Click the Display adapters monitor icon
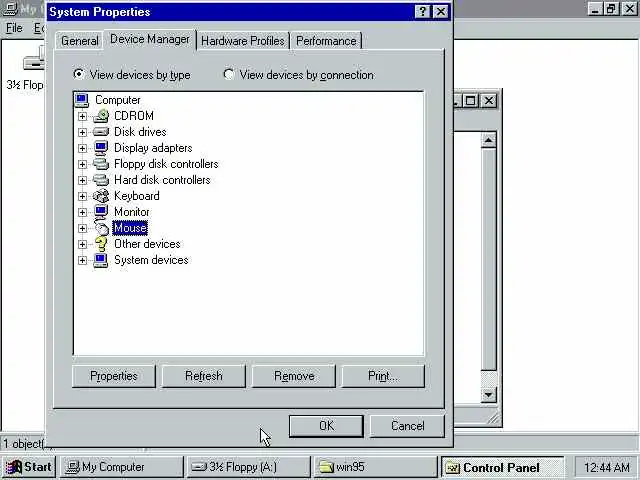The image size is (640, 480). [101, 148]
